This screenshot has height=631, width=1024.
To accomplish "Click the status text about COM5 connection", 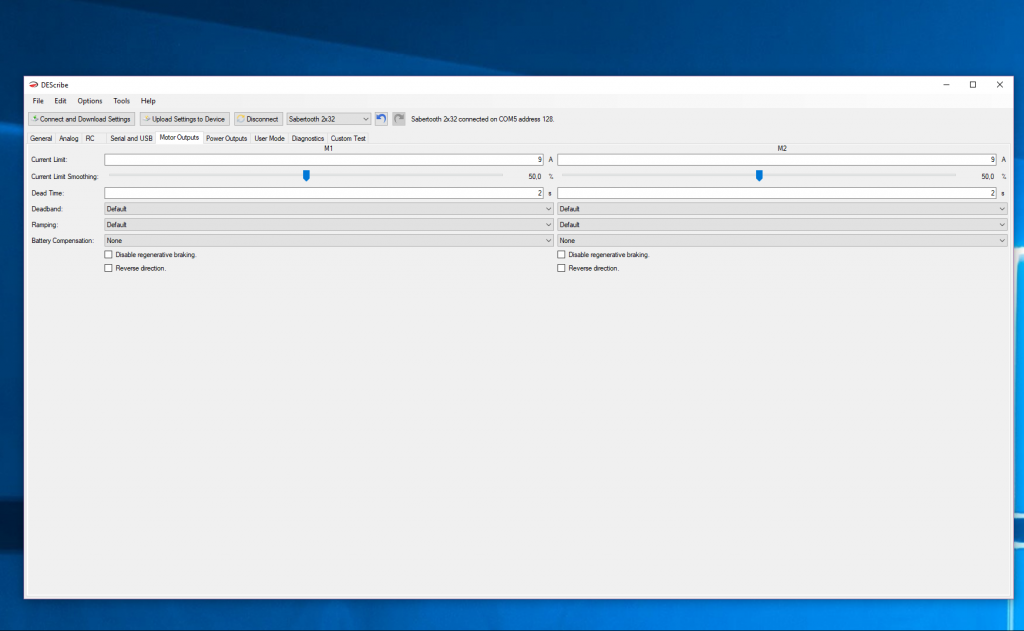I will [483, 119].
